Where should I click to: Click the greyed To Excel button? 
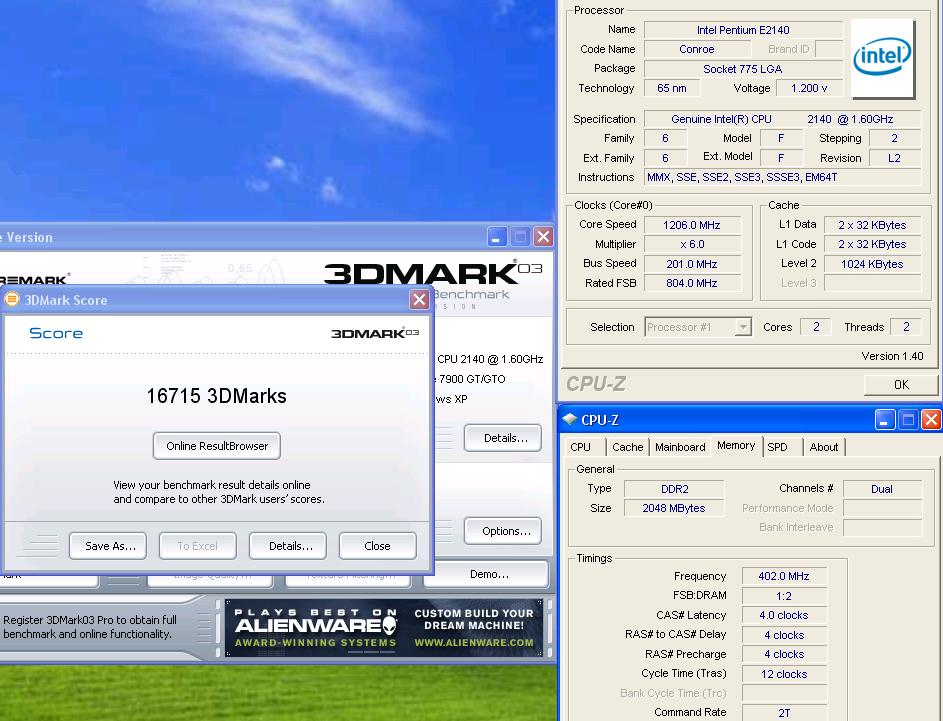[197, 545]
